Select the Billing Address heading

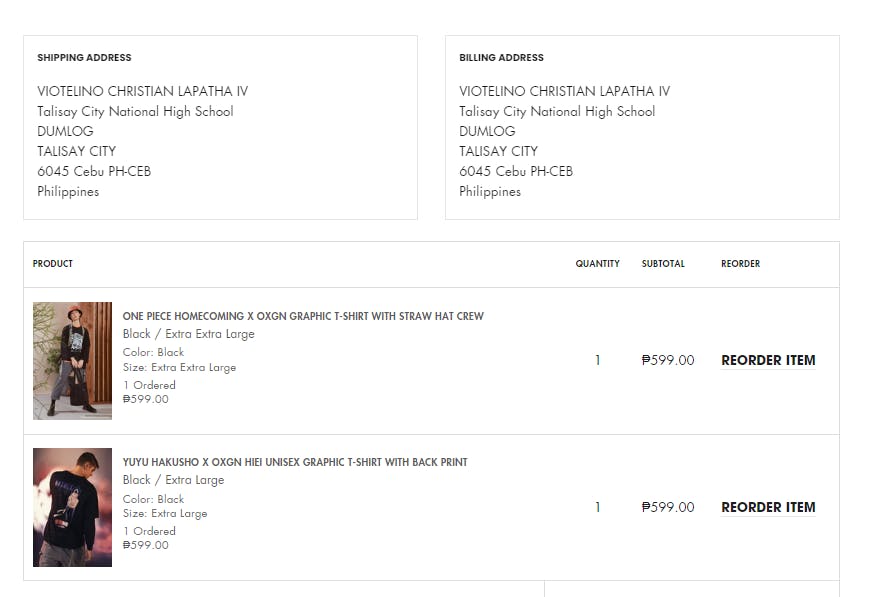pyautogui.click(x=501, y=58)
